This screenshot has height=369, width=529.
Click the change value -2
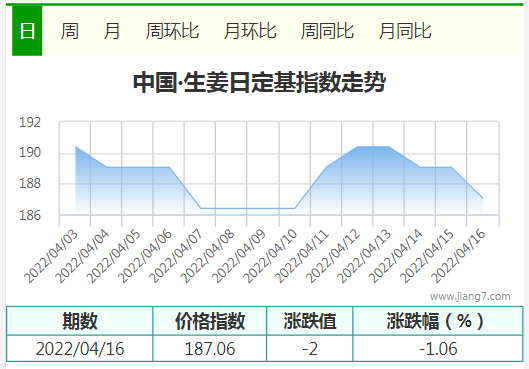pos(310,349)
